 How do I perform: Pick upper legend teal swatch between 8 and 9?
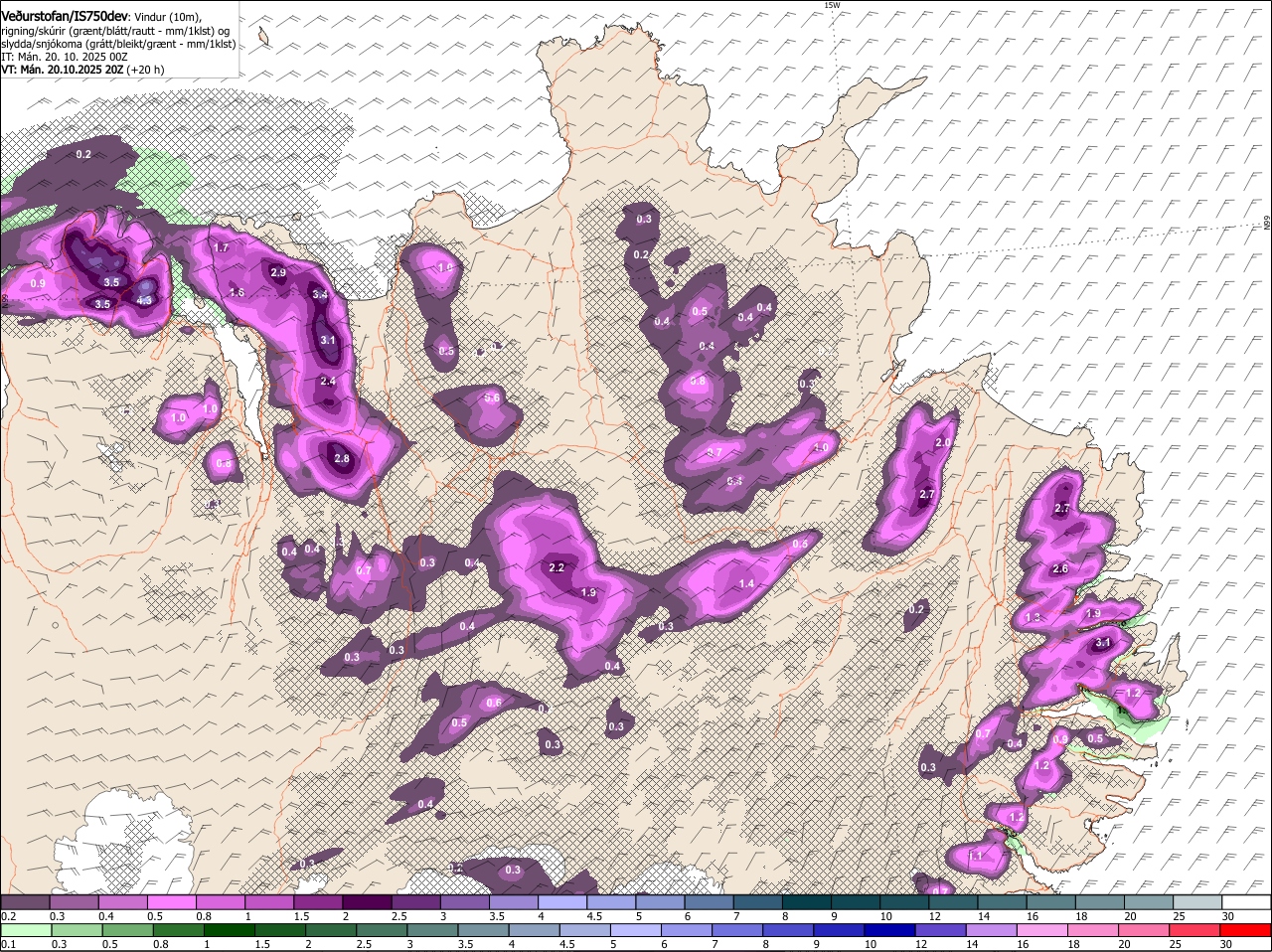(807, 901)
